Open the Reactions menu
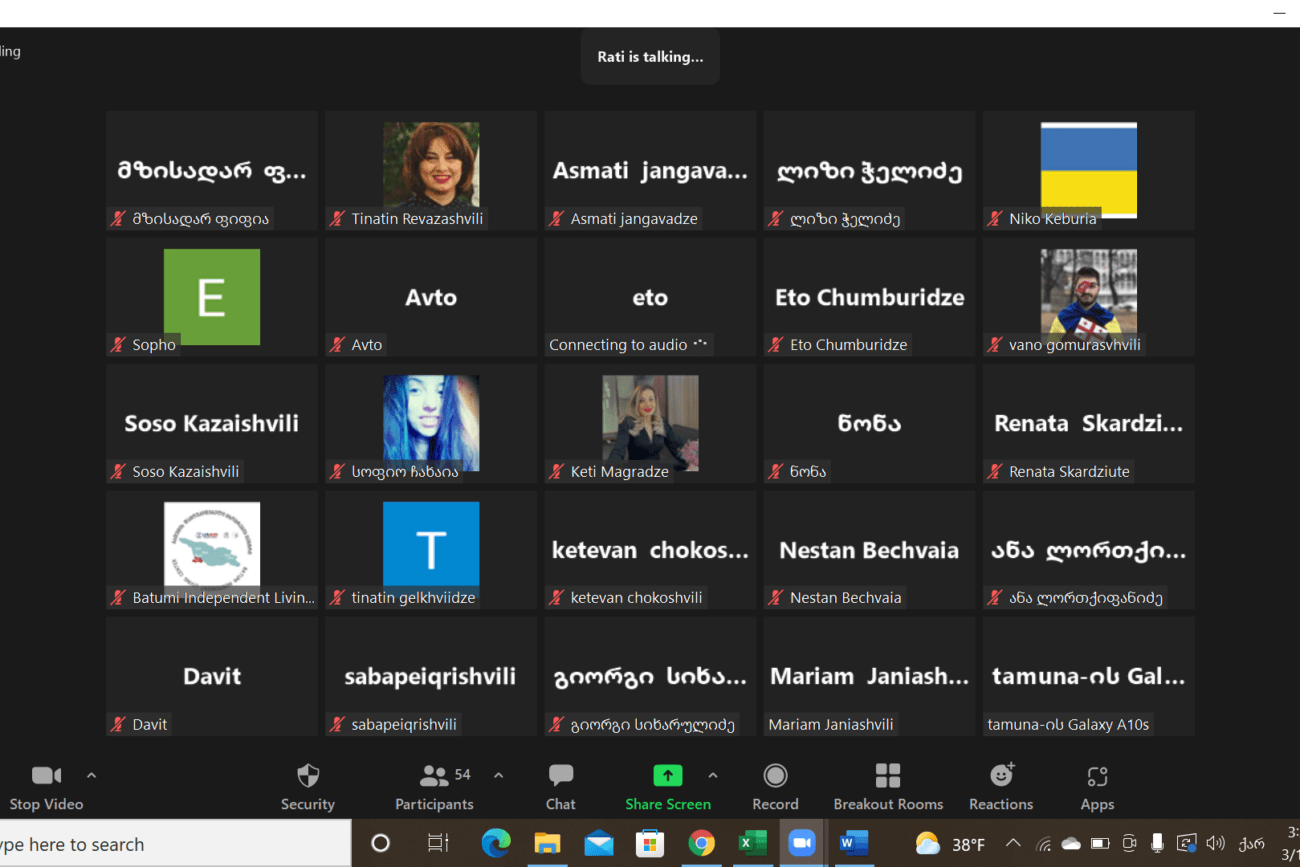1300x867 pixels. point(1000,786)
